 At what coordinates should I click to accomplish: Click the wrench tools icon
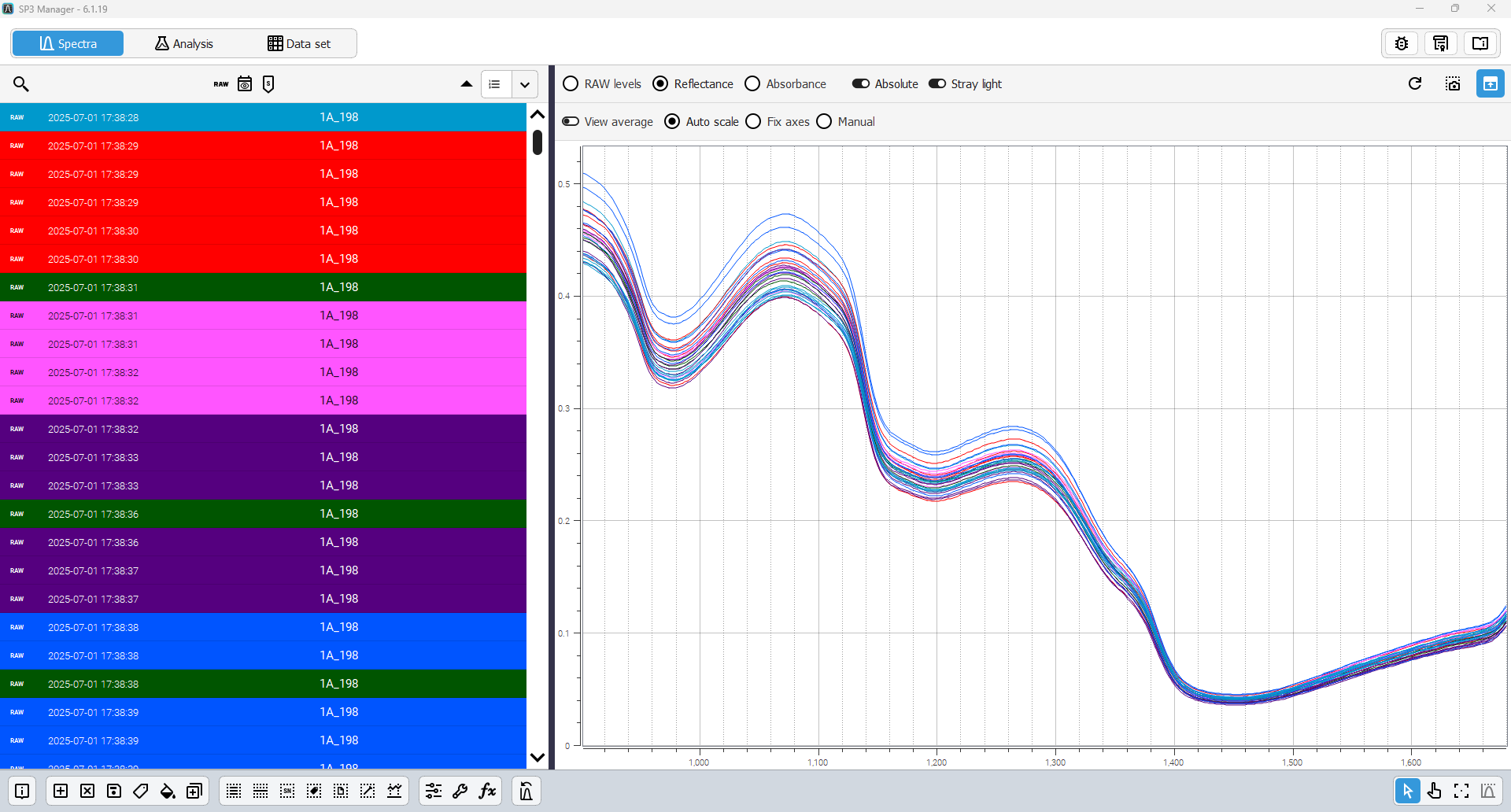click(x=460, y=791)
